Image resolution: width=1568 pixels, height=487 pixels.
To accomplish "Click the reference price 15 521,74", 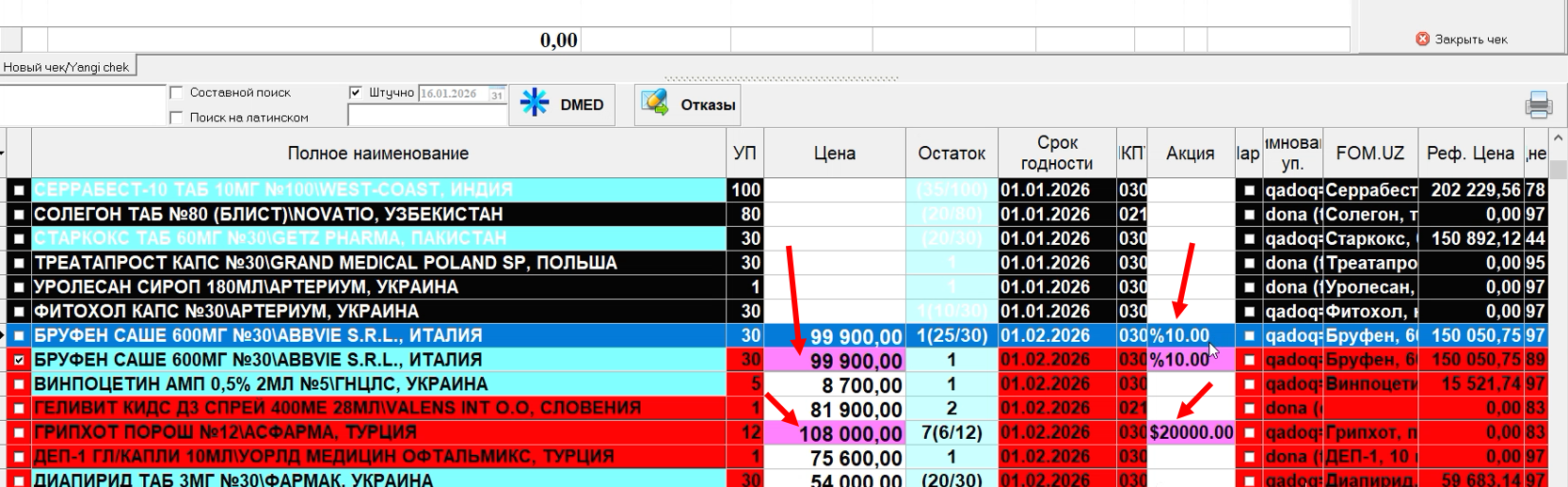I will pos(1470,384).
